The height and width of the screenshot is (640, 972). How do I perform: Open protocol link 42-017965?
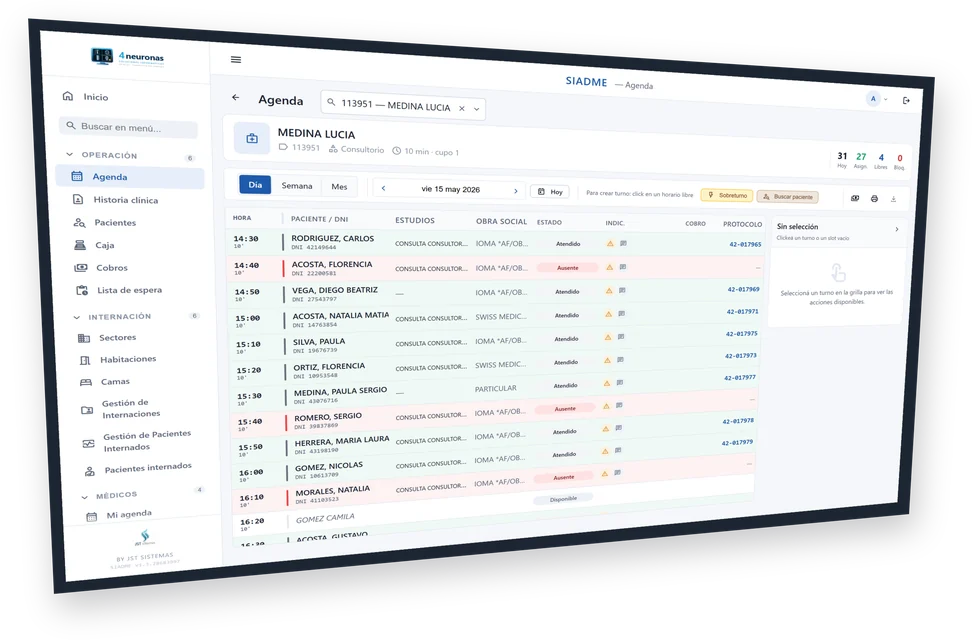(x=745, y=244)
